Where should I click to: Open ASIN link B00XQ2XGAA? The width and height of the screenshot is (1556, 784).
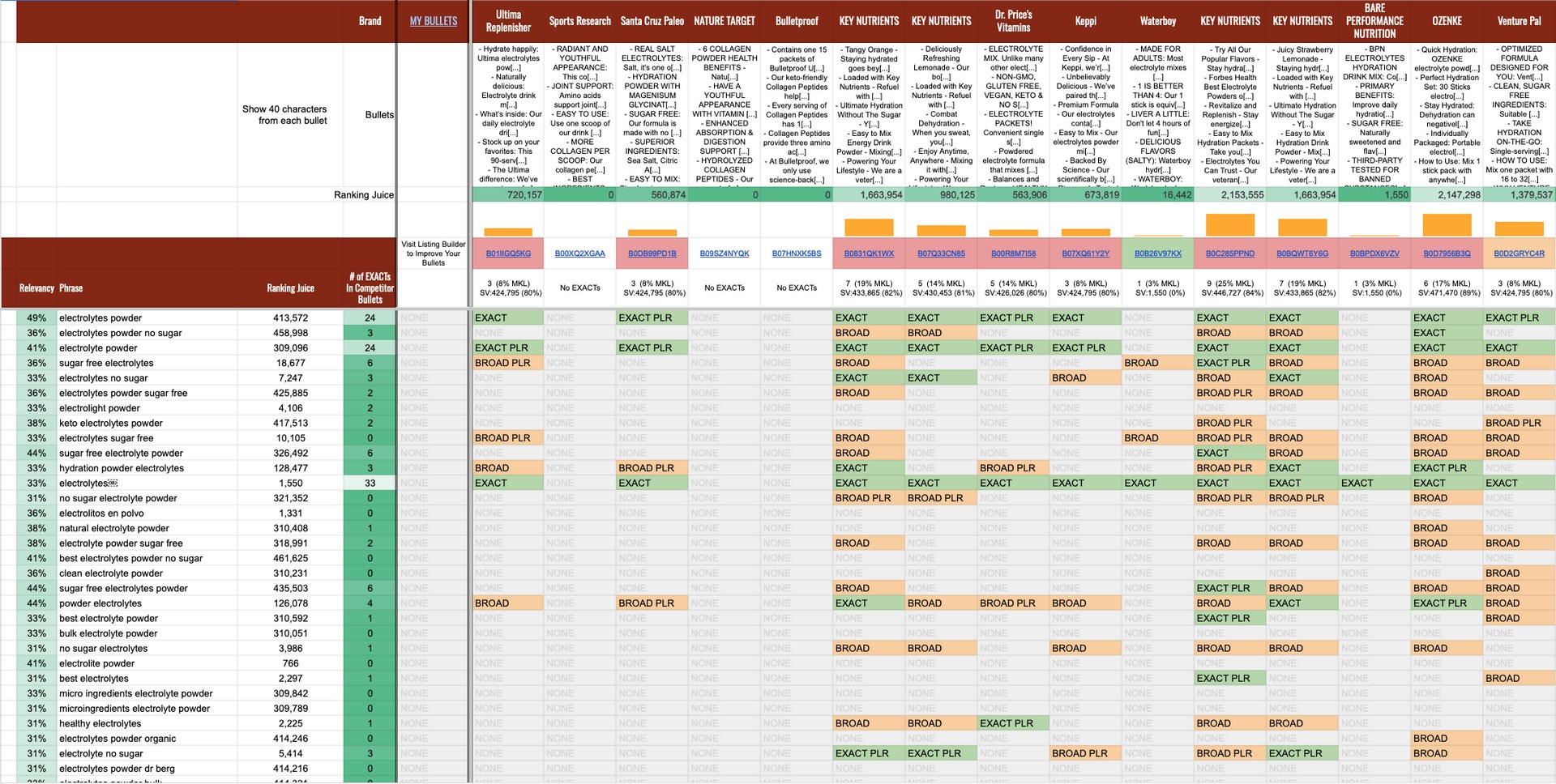[580, 254]
